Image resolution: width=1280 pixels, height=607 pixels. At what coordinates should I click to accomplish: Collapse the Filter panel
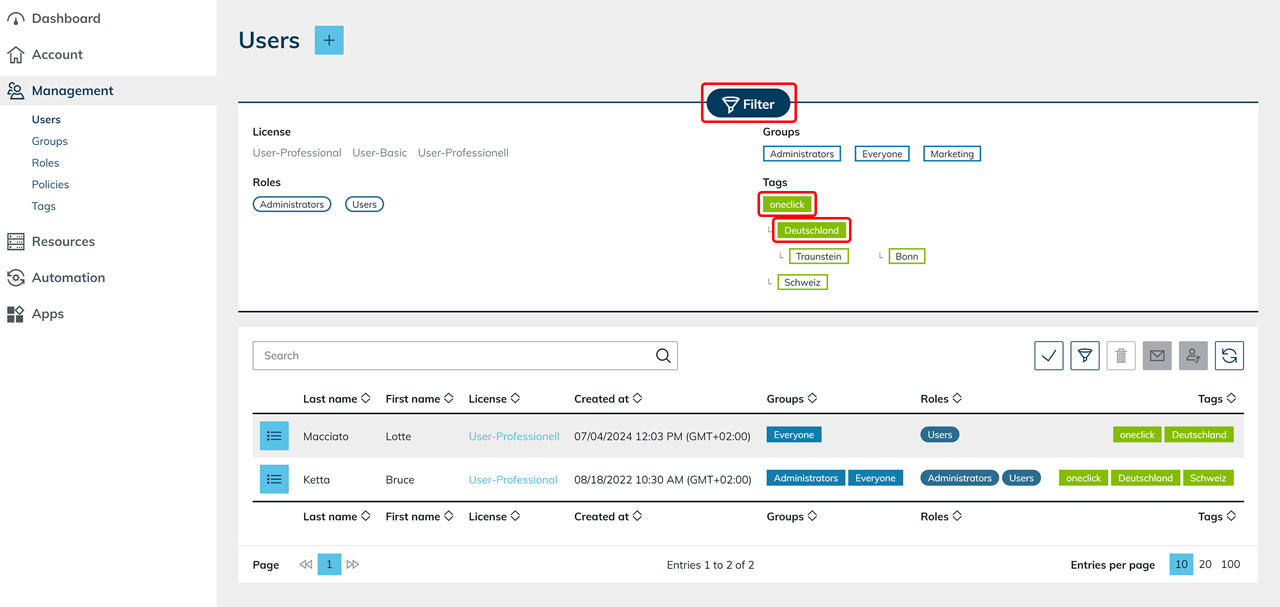click(749, 104)
